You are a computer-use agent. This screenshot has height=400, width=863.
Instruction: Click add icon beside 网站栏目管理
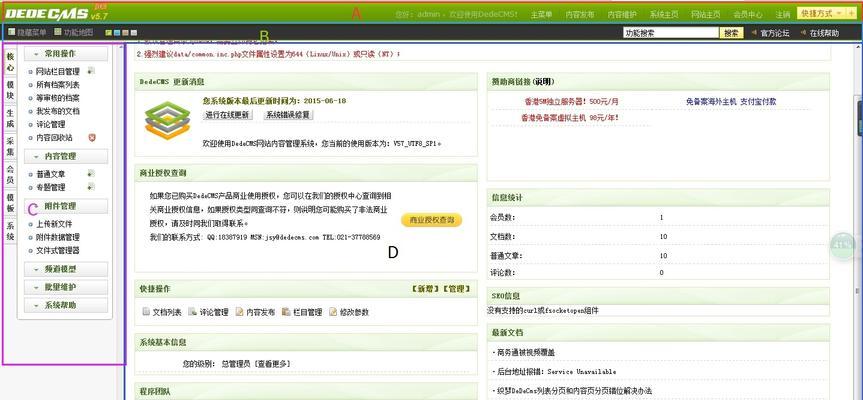[91, 70]
